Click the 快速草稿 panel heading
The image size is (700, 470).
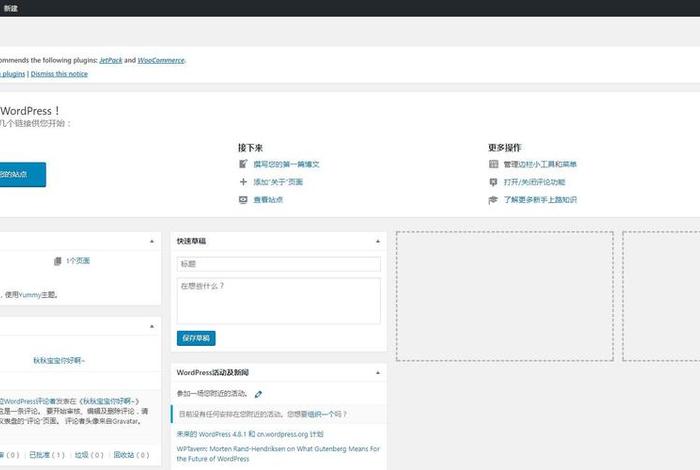191,241
